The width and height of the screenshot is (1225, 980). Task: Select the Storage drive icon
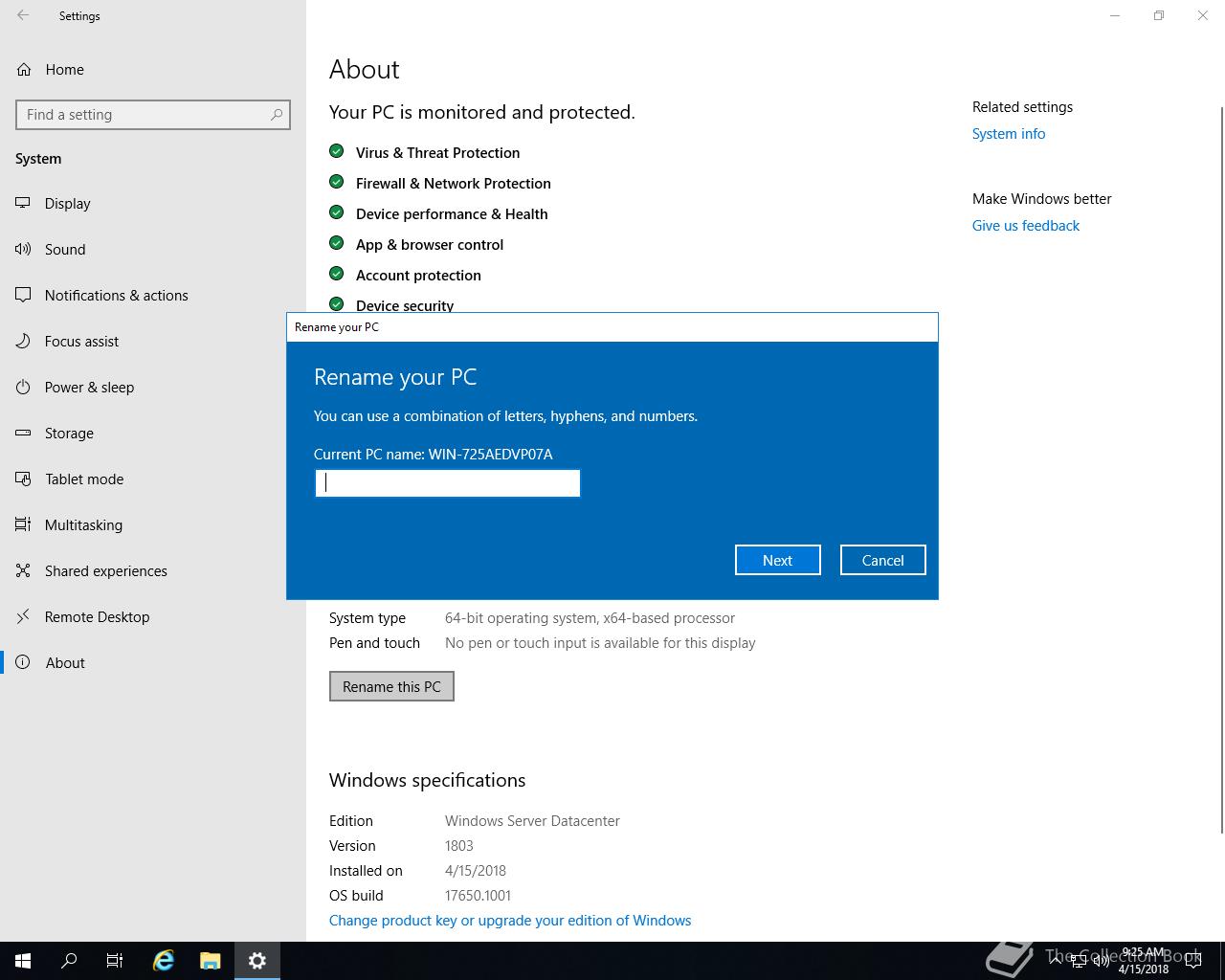click(x=23, y=433)
